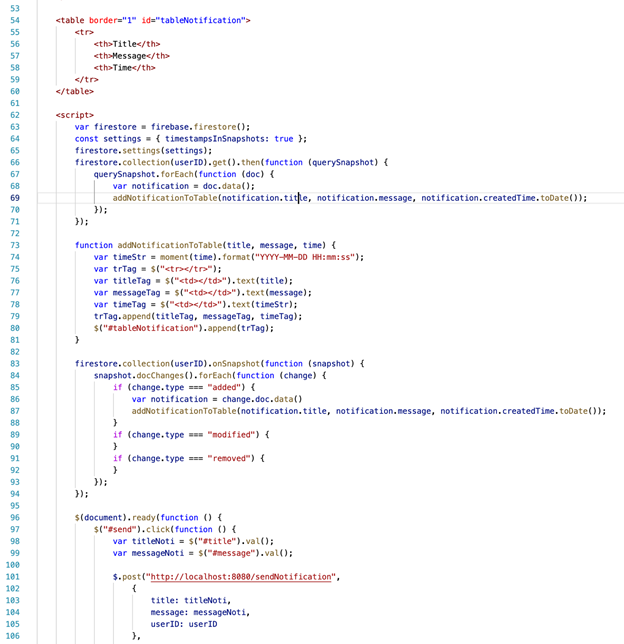Click the function name on line 73
Image resolution: width=624 pixels, height=644 pixels.
pos(170,245)
